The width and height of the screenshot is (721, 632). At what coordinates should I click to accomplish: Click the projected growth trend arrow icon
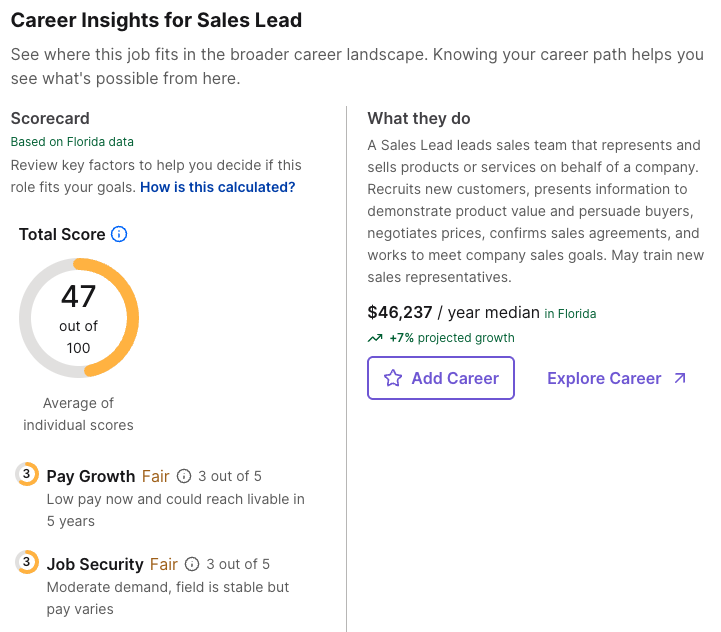375,338
